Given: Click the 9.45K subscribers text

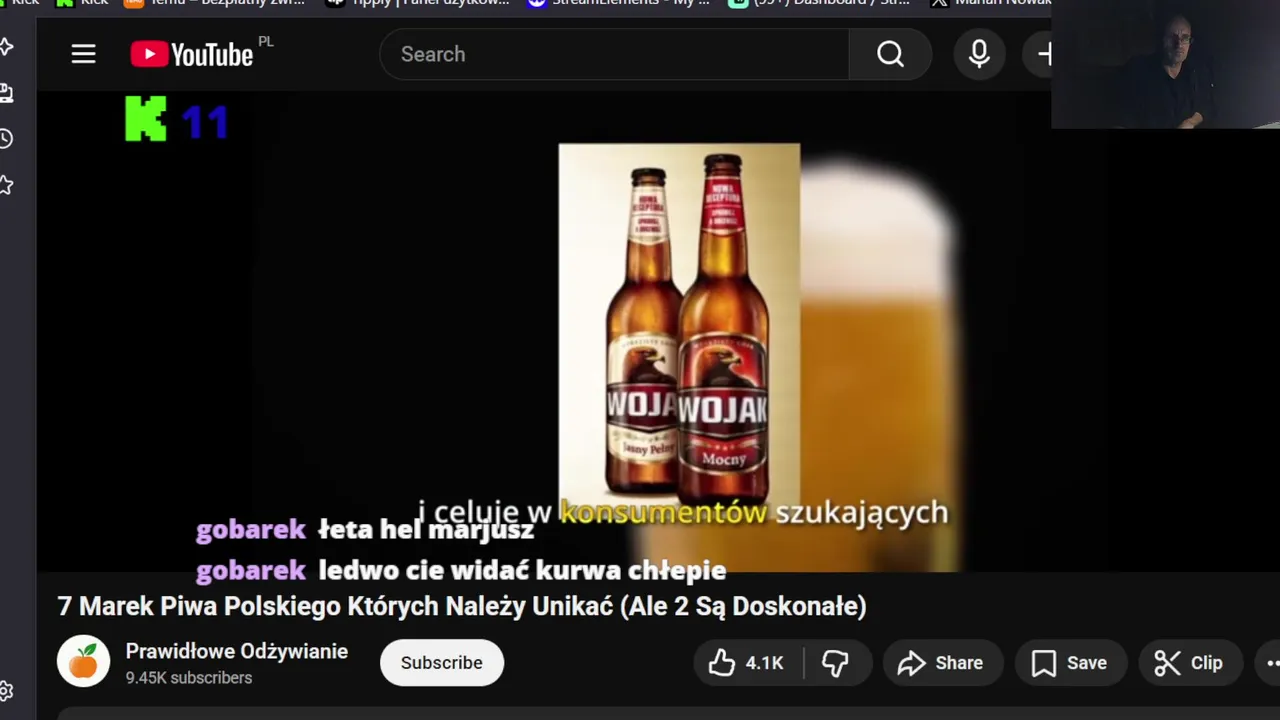Looking at the screenshot, I should pos(188,678).
